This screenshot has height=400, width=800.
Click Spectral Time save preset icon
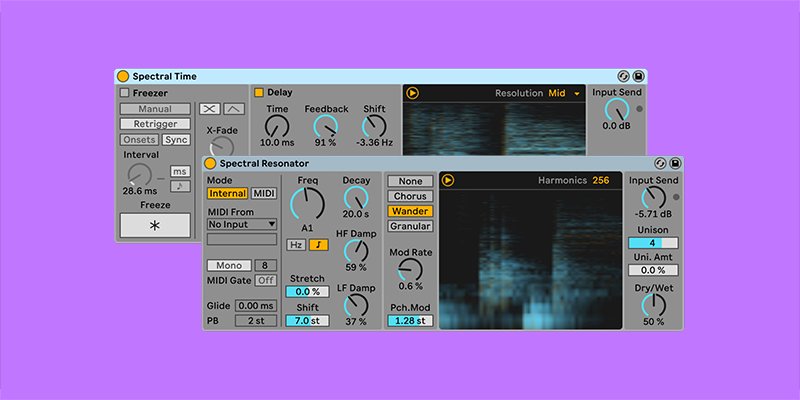(x=638, y=77)
